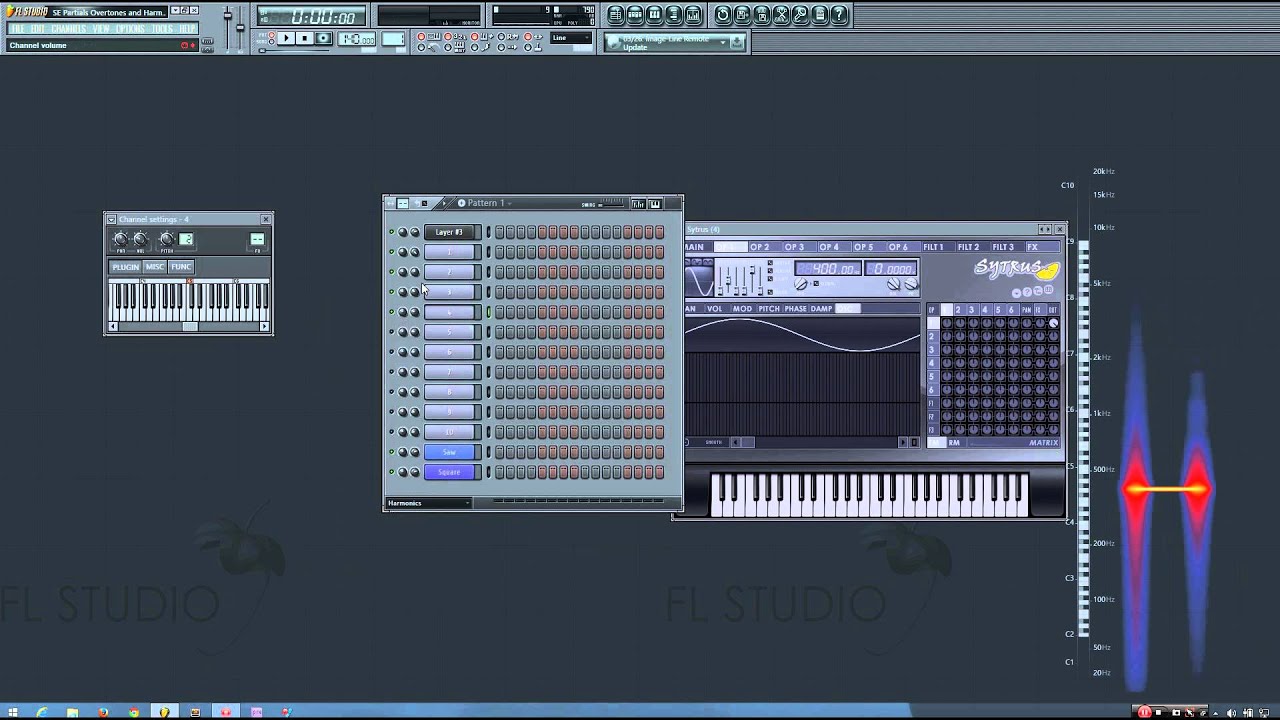The image size is (1280, 720).
Task: Switch to the FUNC tab in Channel settings
Action: click(x=181, y=267)
